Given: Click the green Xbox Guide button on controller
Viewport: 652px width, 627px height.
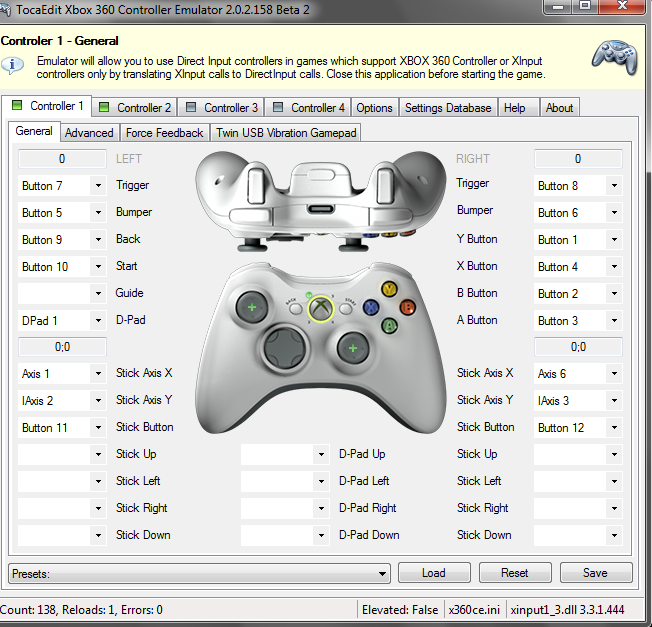Looking at the screenshot, I should 319,309.
